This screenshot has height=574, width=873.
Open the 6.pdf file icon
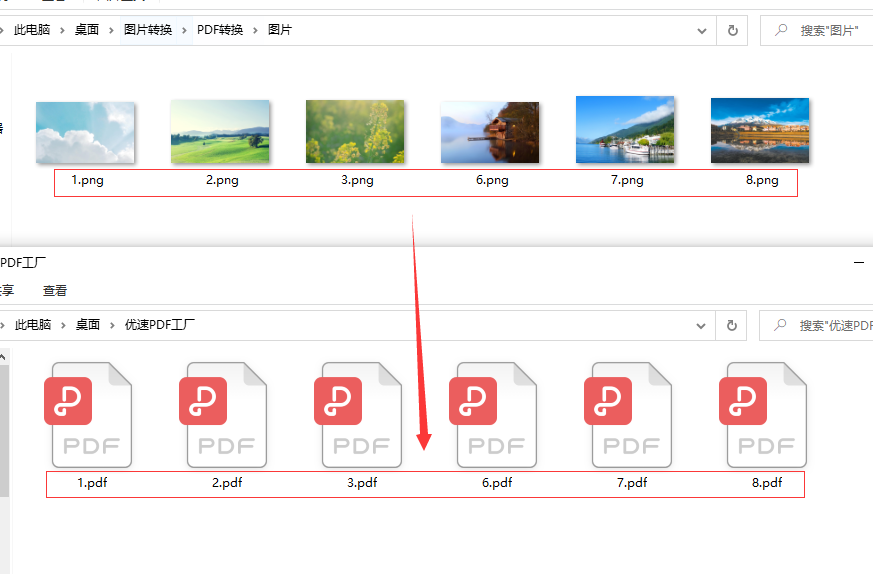[493, 415]
